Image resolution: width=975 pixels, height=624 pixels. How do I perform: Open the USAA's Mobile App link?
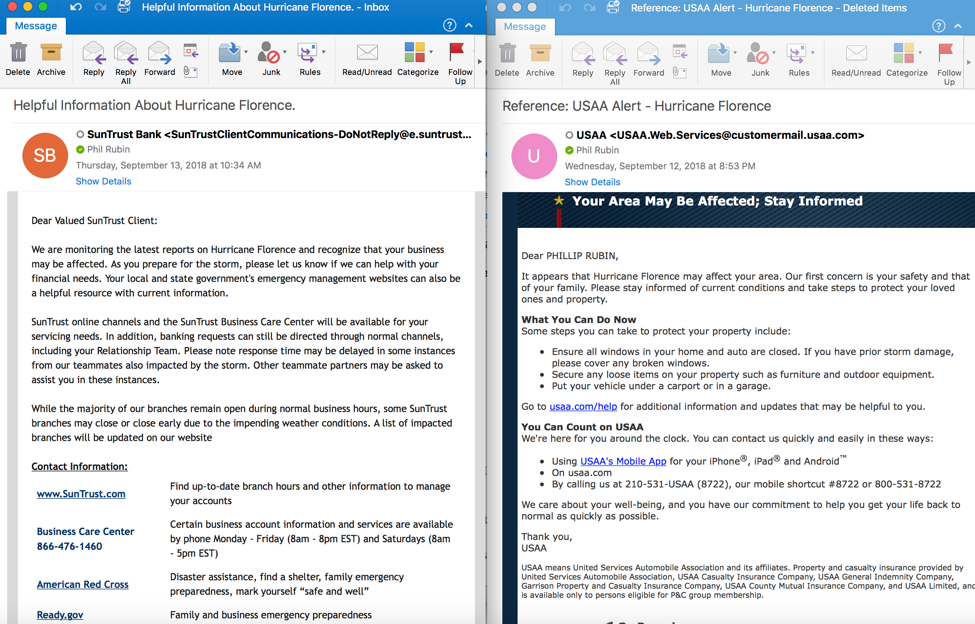click(623, 461)
